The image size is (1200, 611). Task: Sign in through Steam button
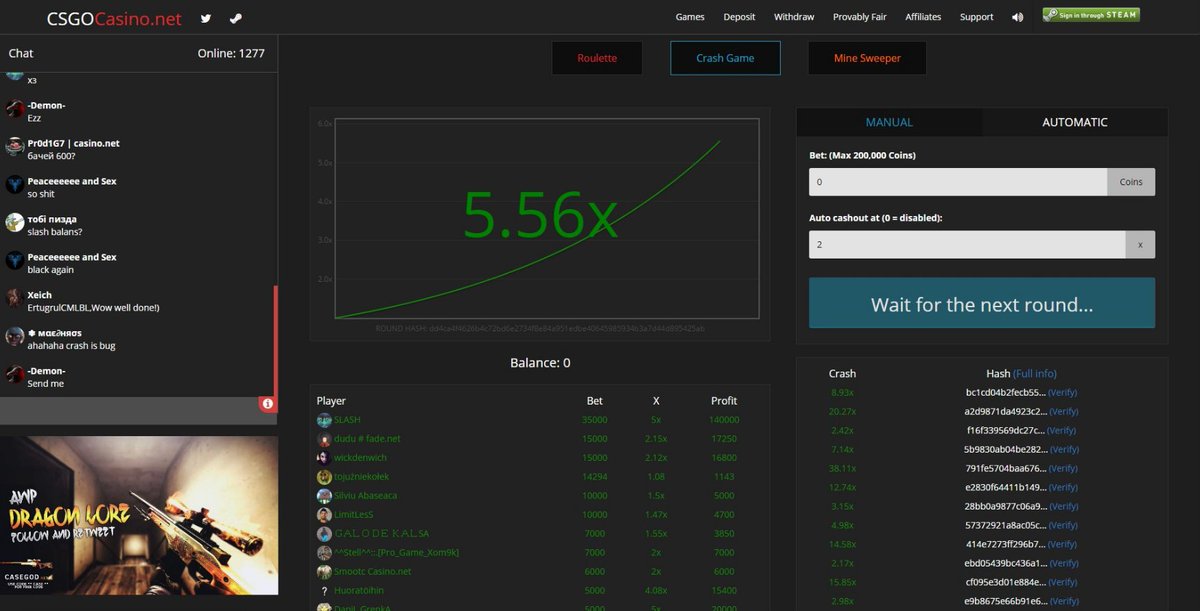point(1091,15)
